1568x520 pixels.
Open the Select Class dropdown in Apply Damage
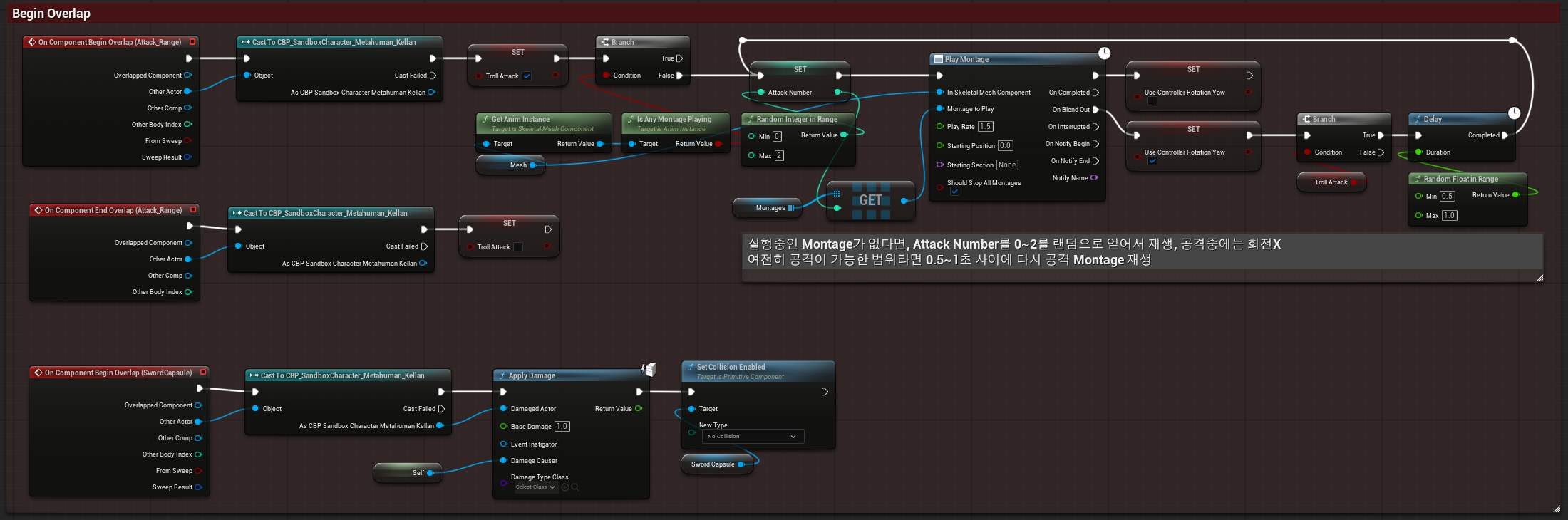coord(535,487)
